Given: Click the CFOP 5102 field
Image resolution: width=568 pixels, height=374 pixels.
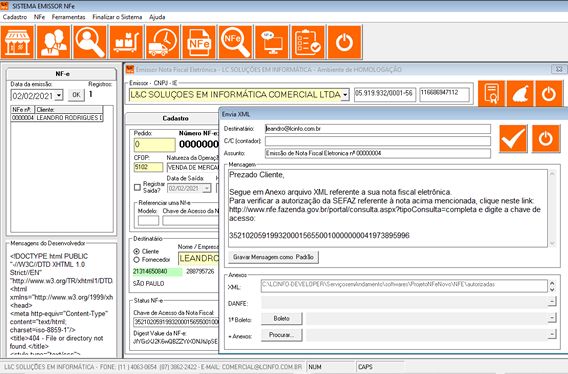Looking at the screenshot, I should click(149, 167).
